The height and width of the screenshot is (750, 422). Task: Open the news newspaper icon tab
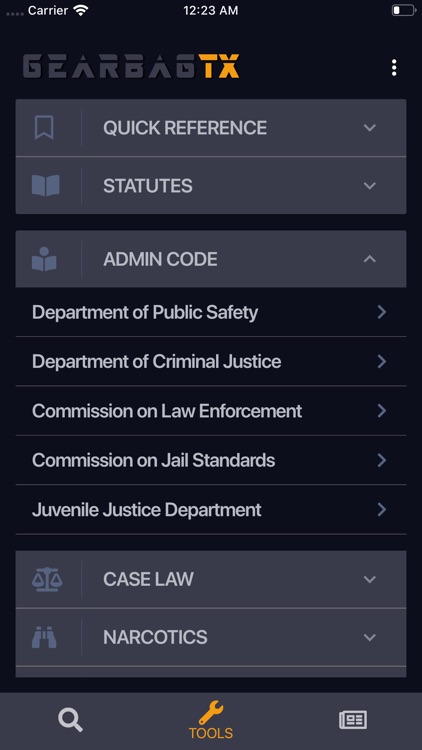[353, 720]
